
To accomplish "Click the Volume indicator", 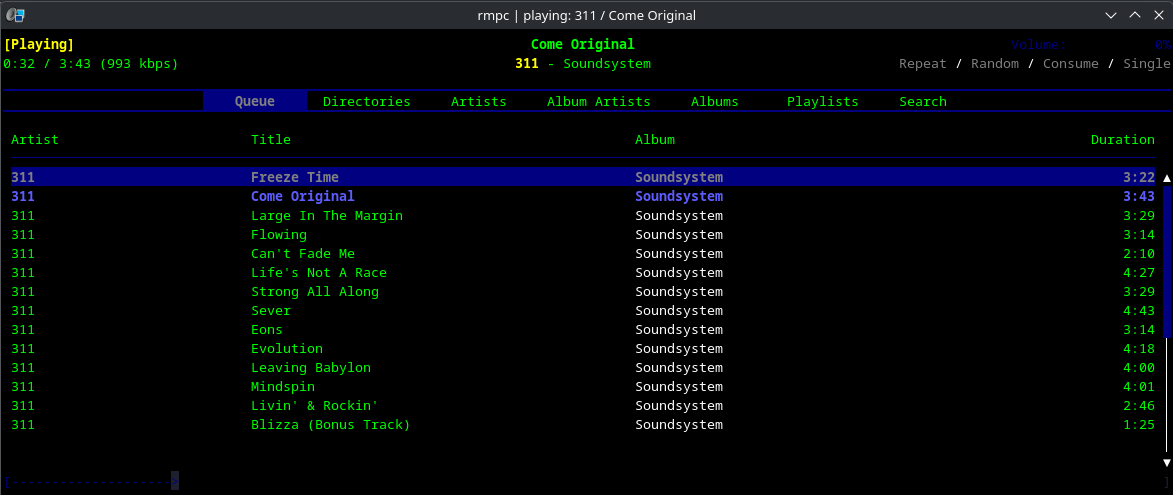I will 1091,45.
